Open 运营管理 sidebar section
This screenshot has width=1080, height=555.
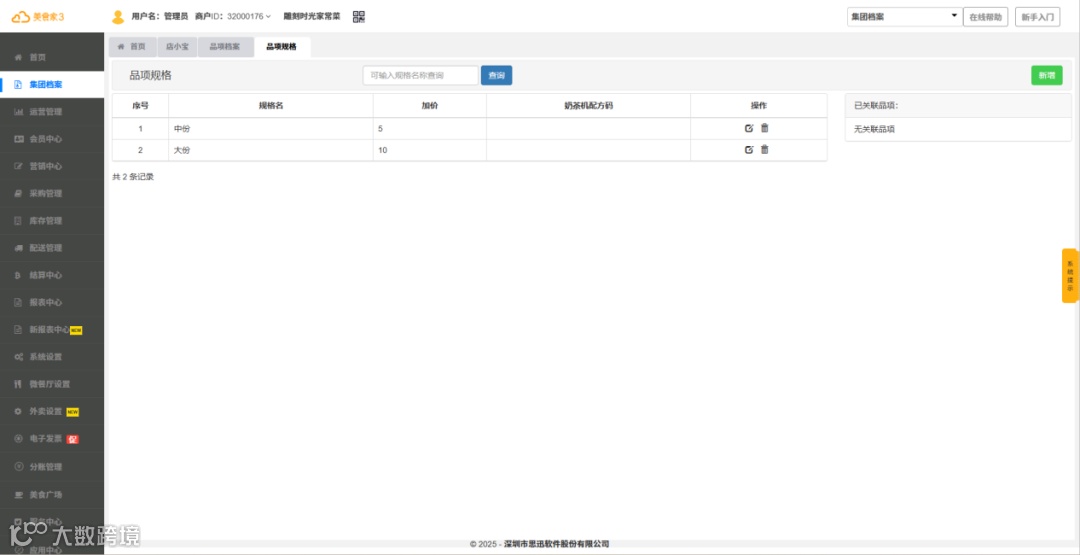[x=52, y=112]
